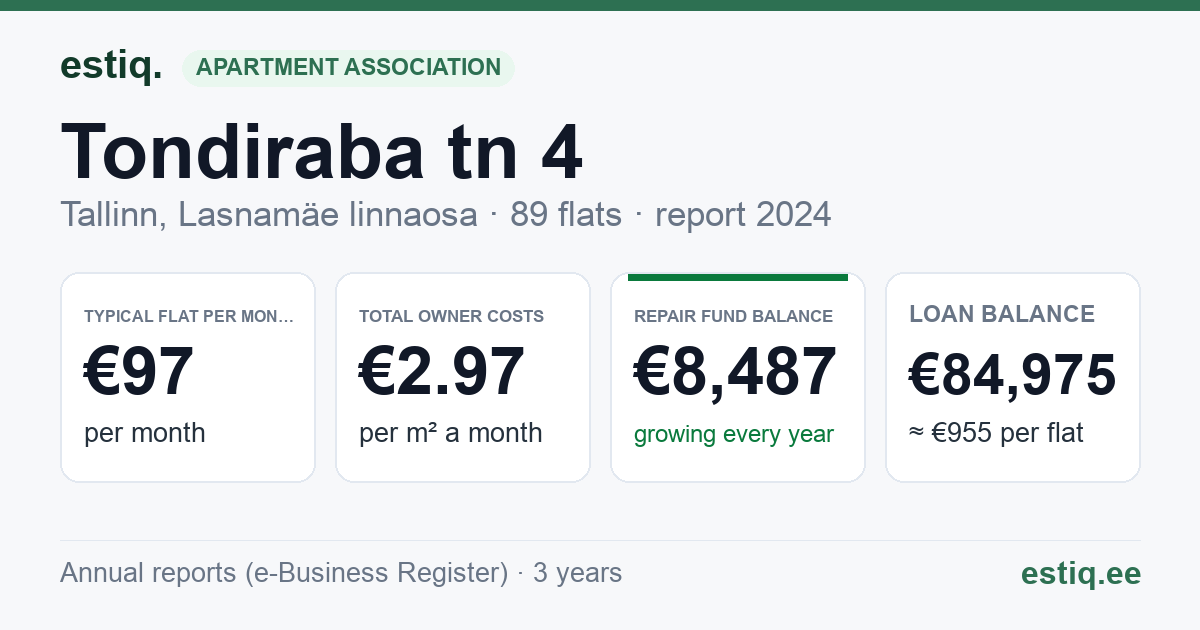Click the growing every year note
The height and width of the screenshot is (630, 1200).
(x=734, y=435)
